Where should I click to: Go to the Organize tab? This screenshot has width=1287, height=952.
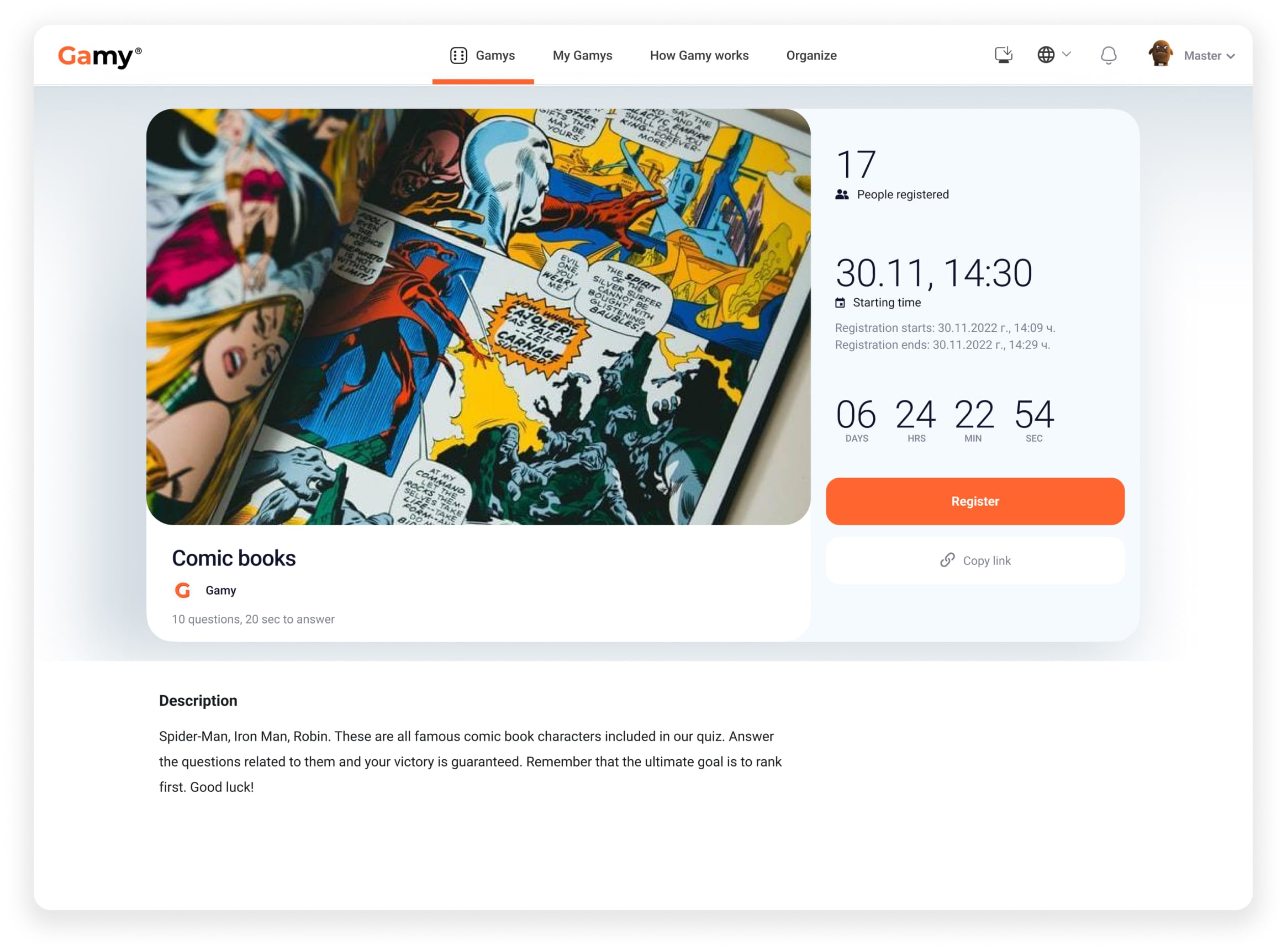tap(811, 55)
